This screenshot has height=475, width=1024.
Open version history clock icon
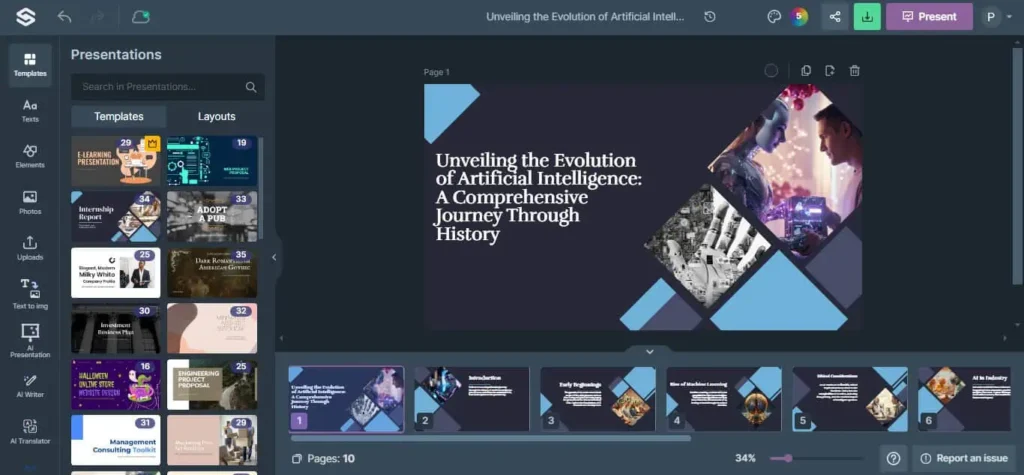pyautogui.click(x=710, y=17)
